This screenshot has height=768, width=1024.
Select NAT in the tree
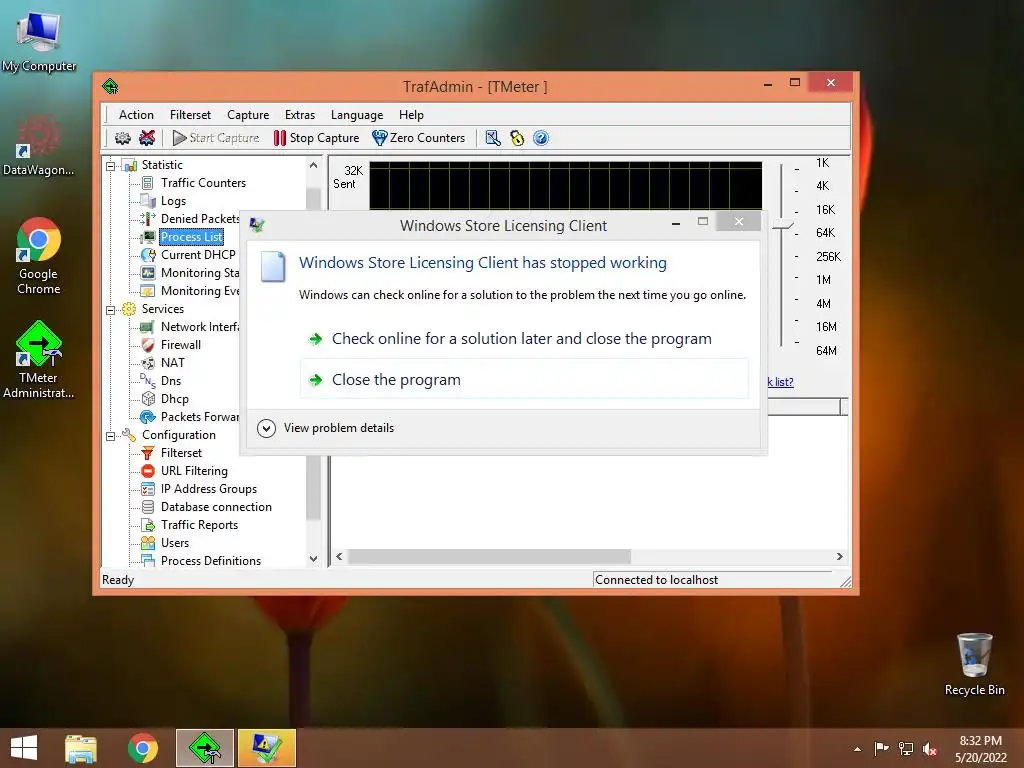pos(172,363)
